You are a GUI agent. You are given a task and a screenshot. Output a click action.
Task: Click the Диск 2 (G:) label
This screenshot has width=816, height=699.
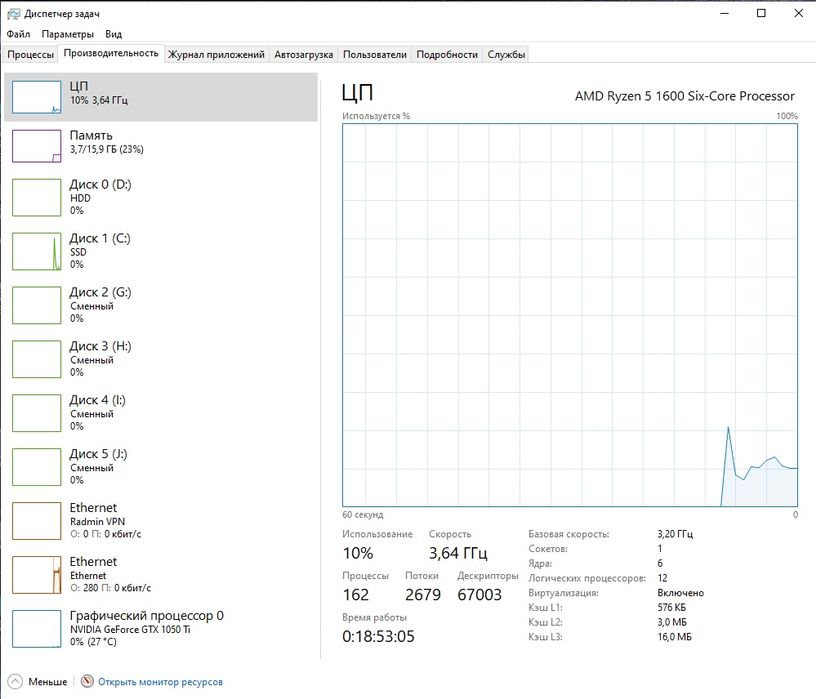click(x=100, y=292)
